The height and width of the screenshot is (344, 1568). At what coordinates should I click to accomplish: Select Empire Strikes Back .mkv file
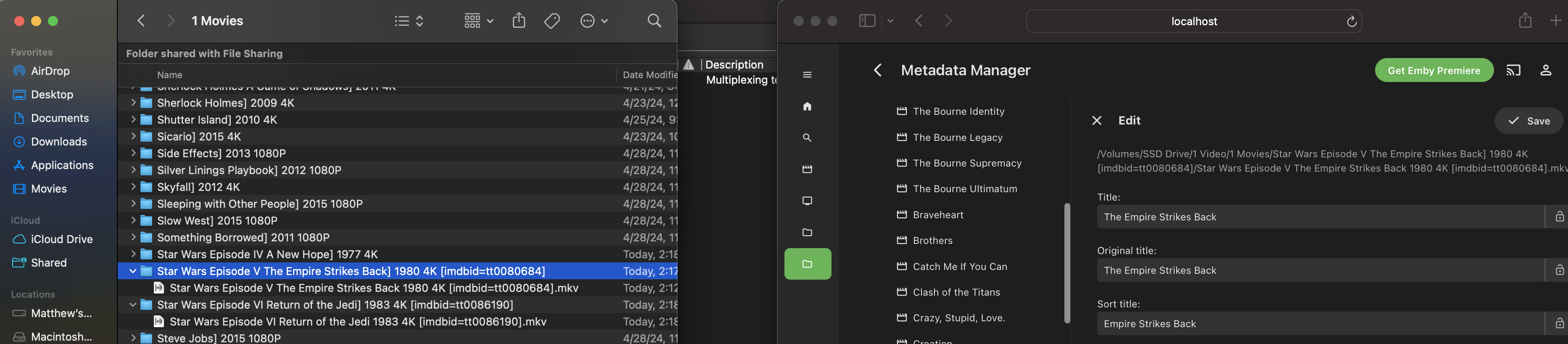[397, 288]
